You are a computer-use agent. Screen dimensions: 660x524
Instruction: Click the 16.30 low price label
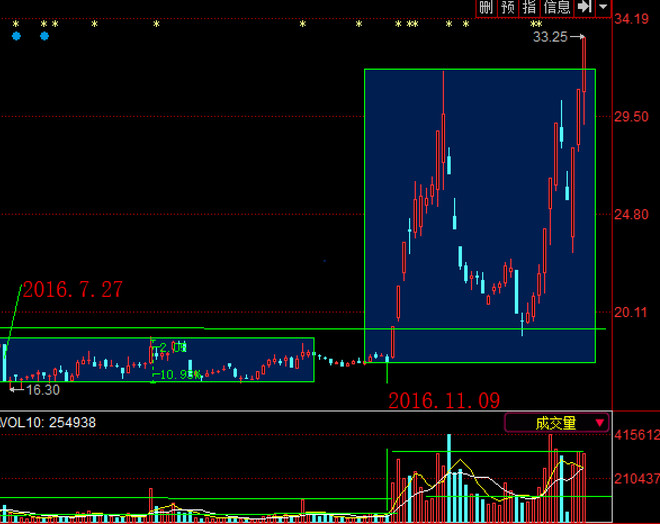click(42, 390)
